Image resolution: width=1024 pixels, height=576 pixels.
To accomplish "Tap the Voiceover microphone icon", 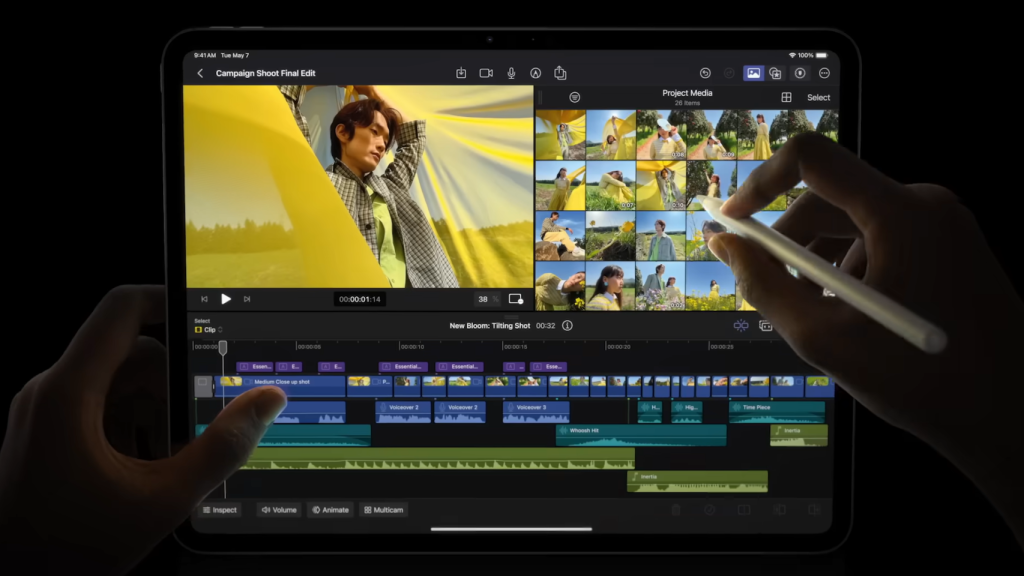I will point(511,73).
